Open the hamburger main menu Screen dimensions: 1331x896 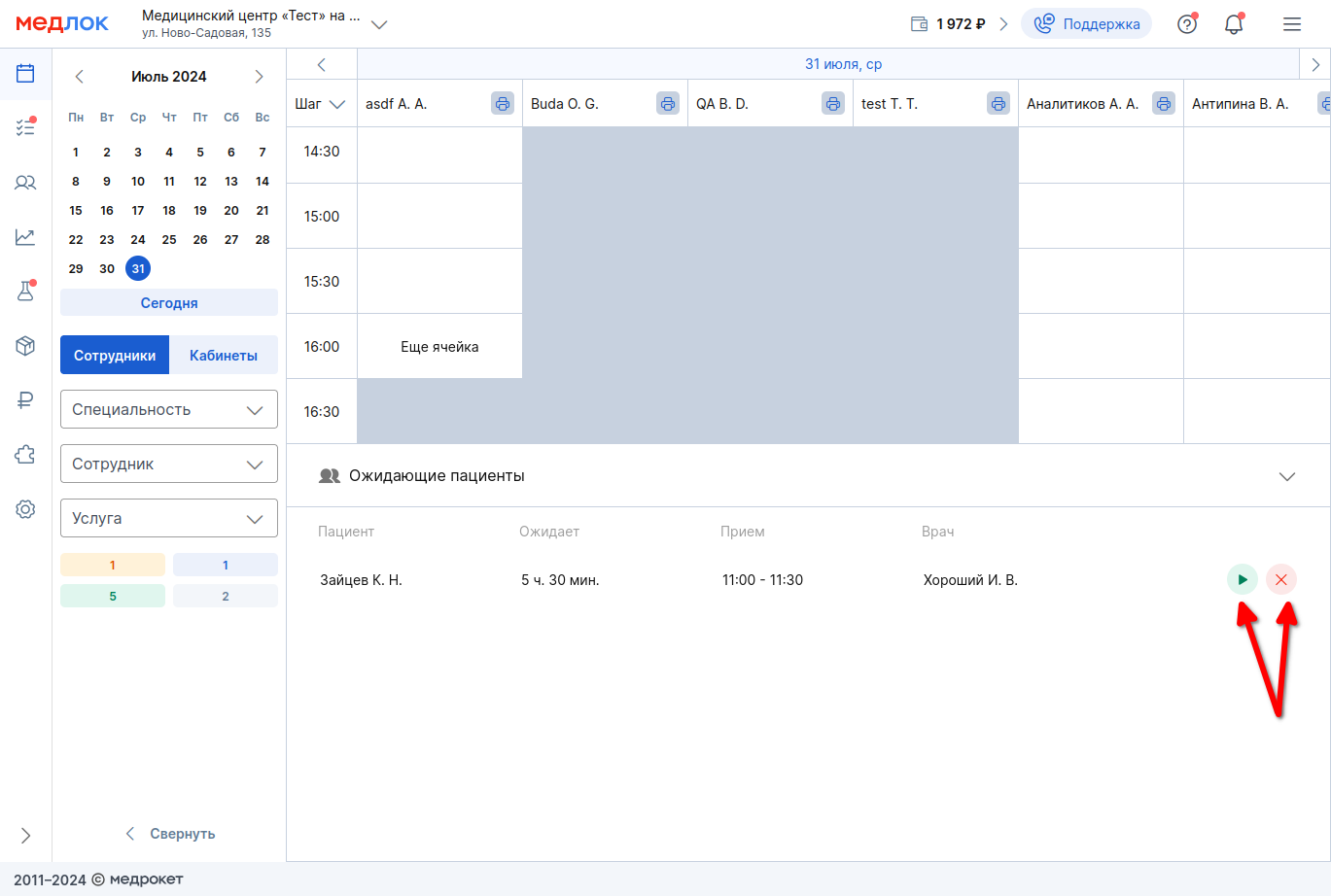(1292, 24)
